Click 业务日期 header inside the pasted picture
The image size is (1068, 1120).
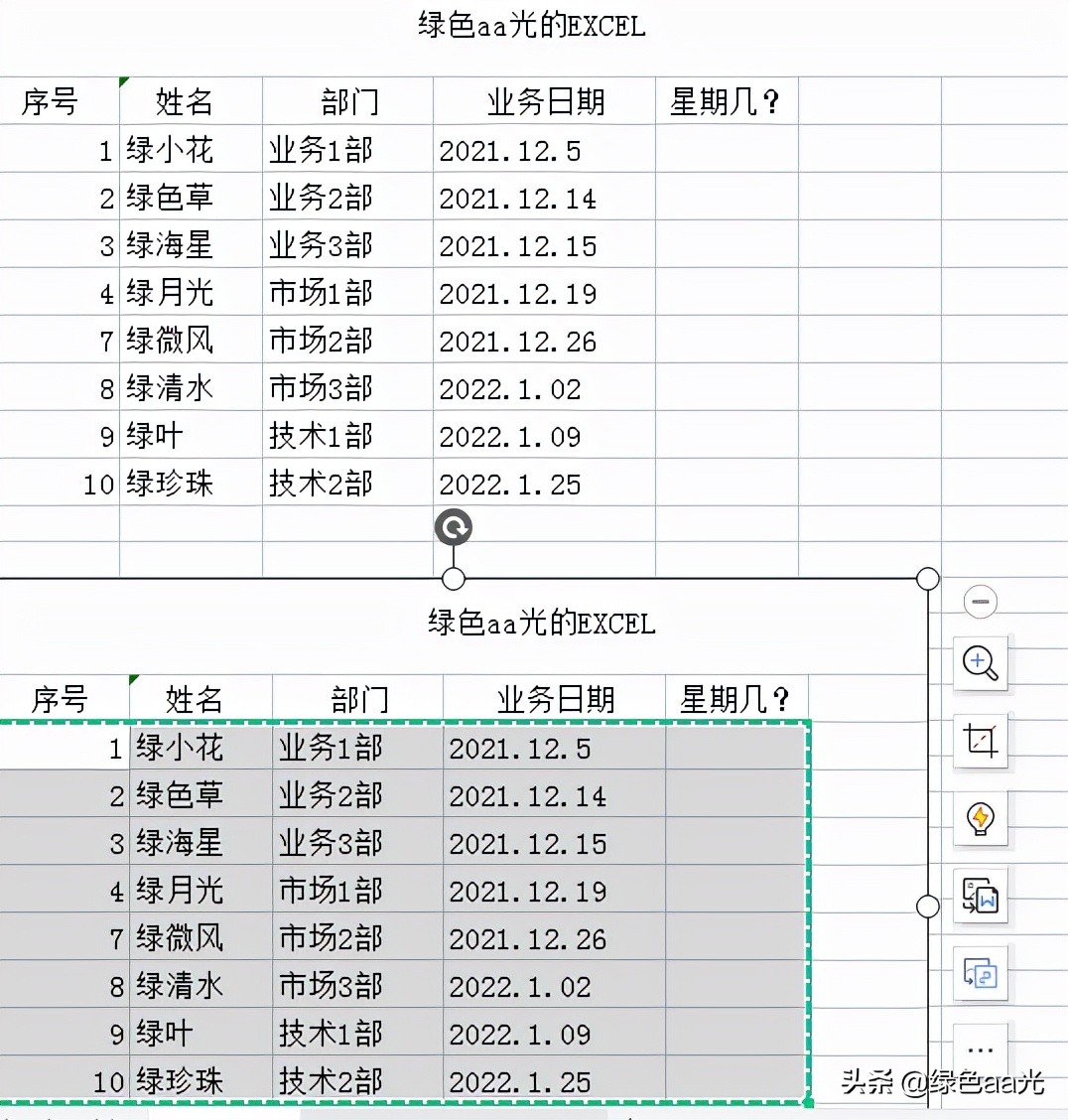[x=556, y=699]
